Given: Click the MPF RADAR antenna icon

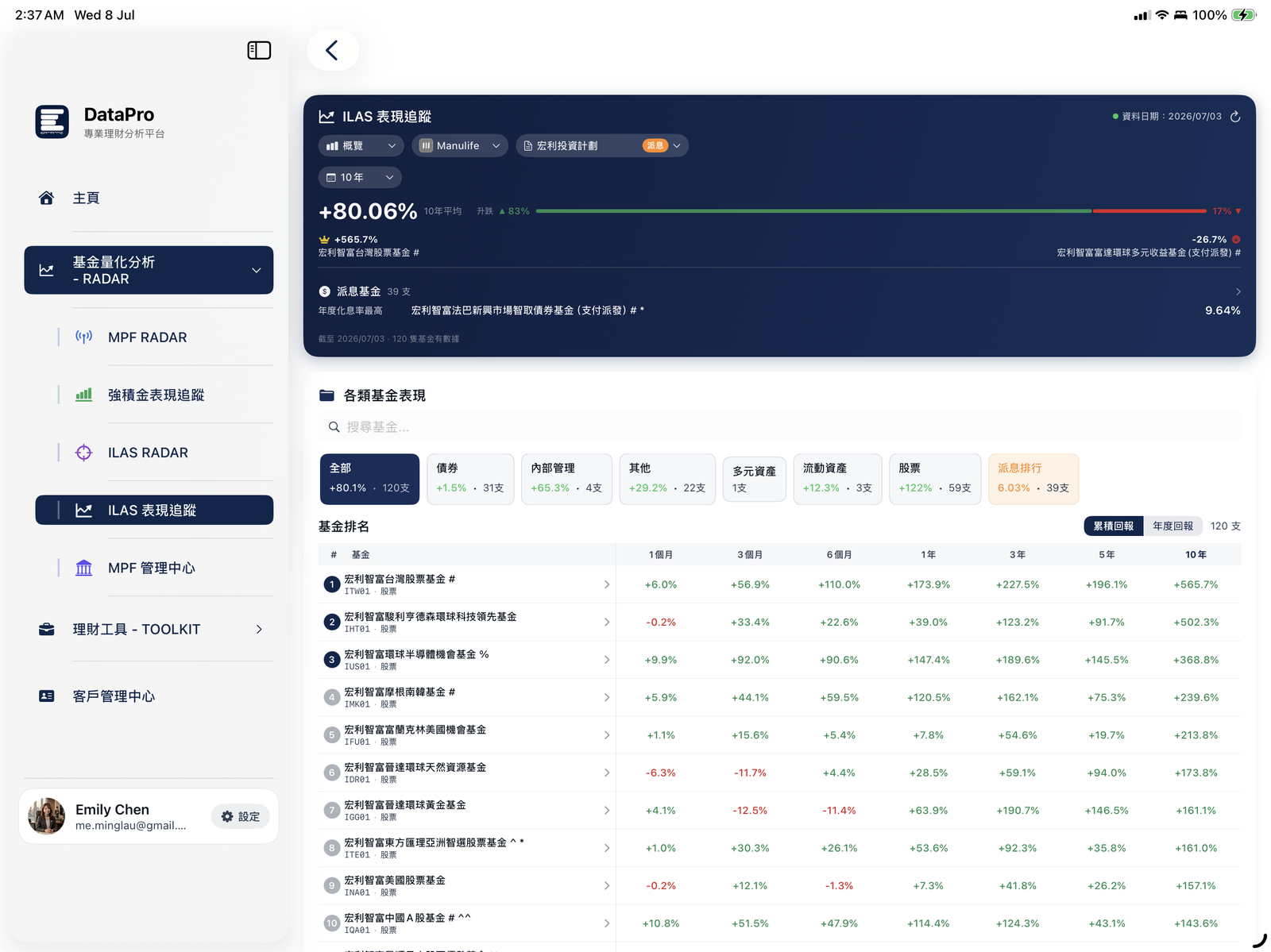Looking at the screenshot, I should point(83,337).
